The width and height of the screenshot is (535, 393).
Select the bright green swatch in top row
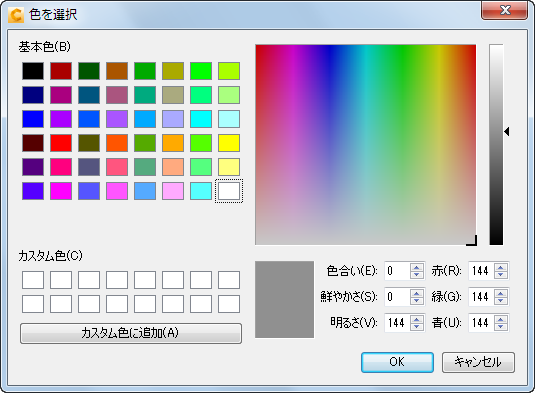[201, 71]
